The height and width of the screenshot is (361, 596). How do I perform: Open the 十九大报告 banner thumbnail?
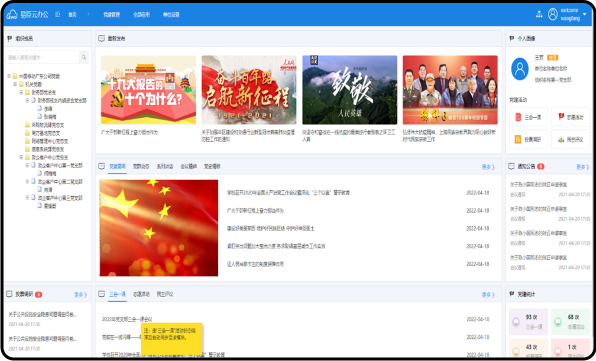coord(148,90)
